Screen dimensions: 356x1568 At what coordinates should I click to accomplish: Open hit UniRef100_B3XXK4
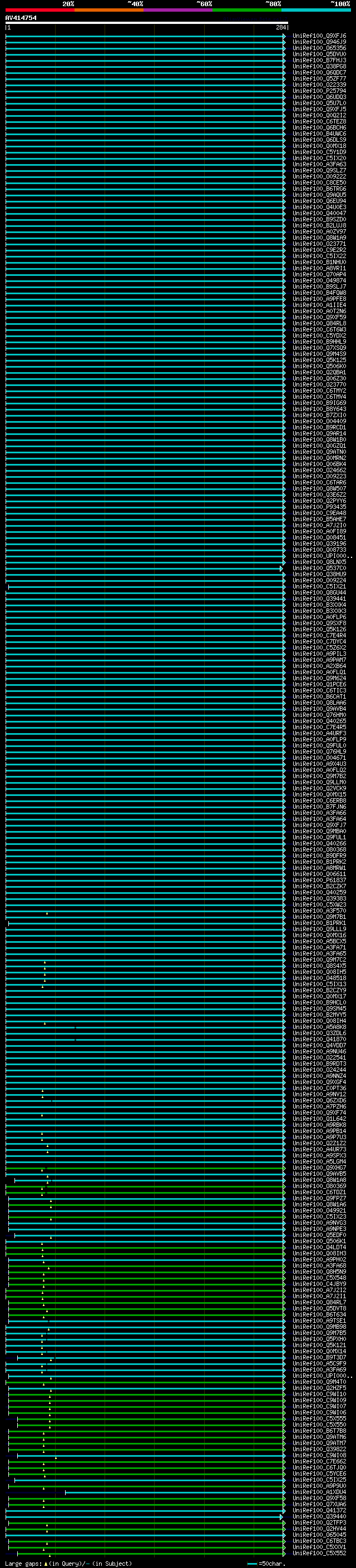[319, 605]
